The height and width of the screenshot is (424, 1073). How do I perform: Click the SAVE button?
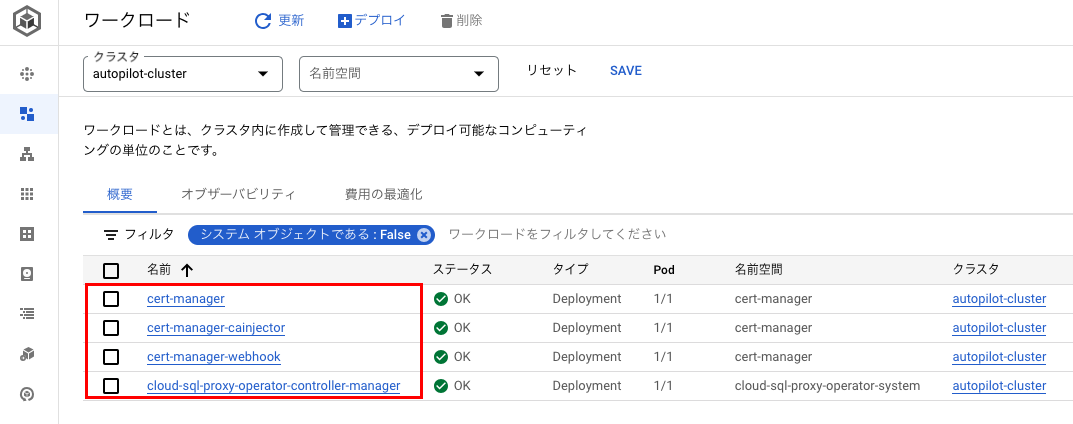click(625, 70)
